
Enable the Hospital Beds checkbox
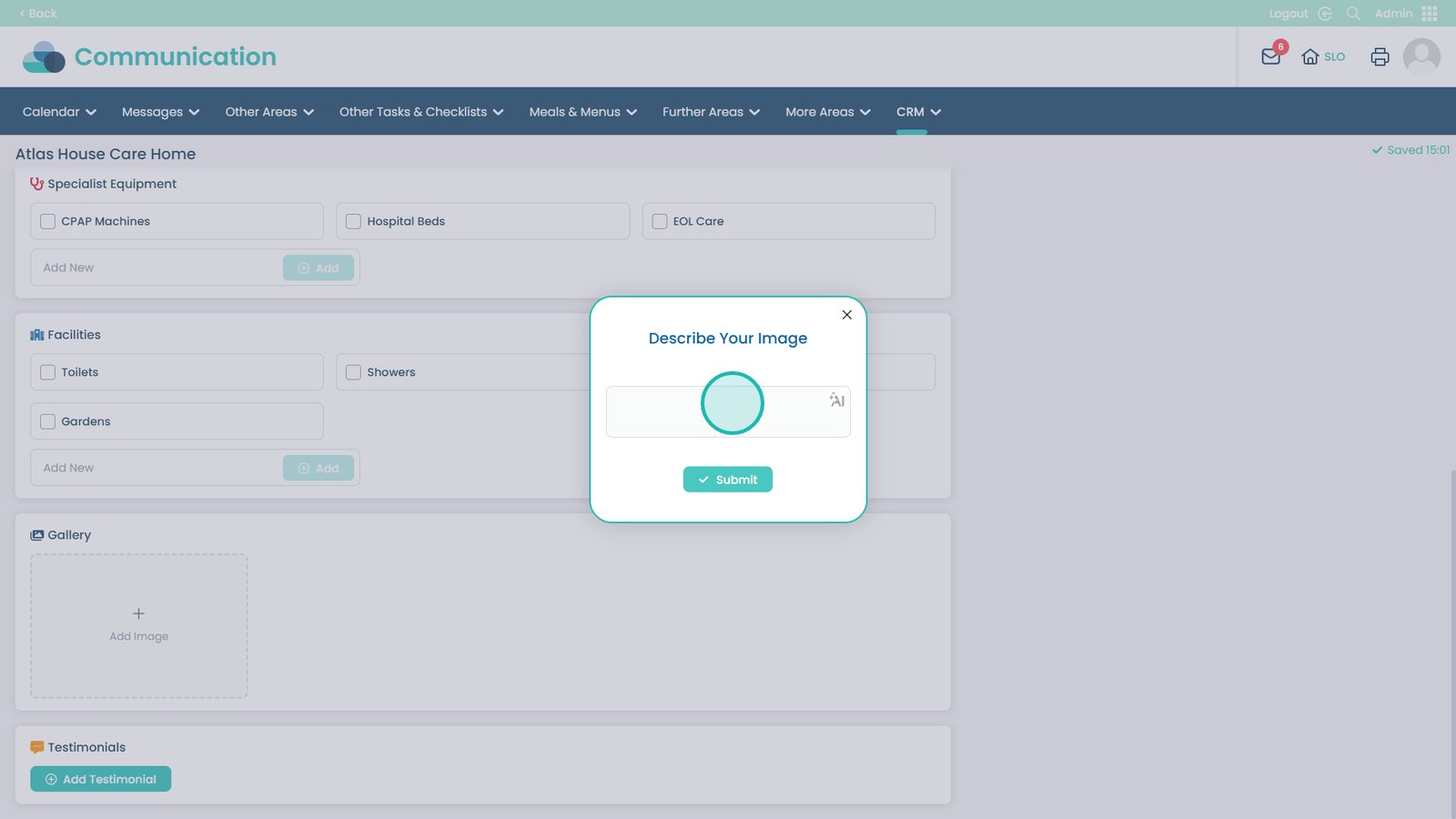354,221
